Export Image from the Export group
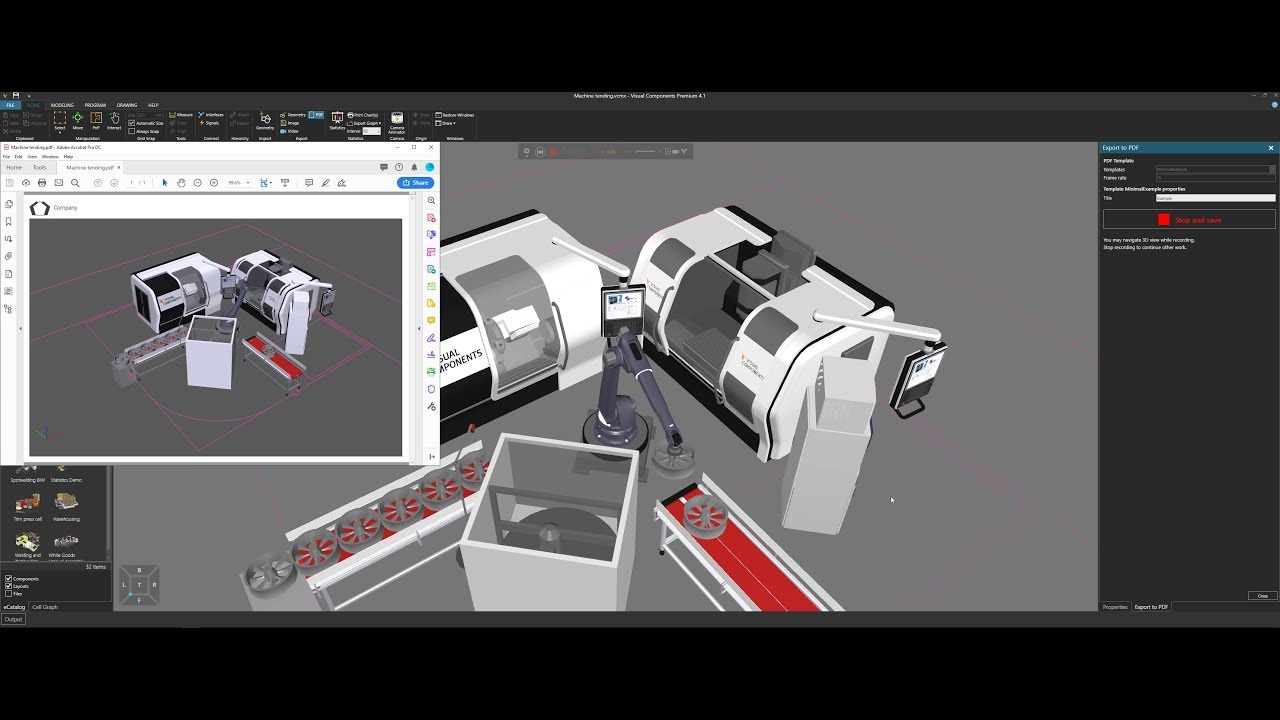1280x720 pixels. 289,123
